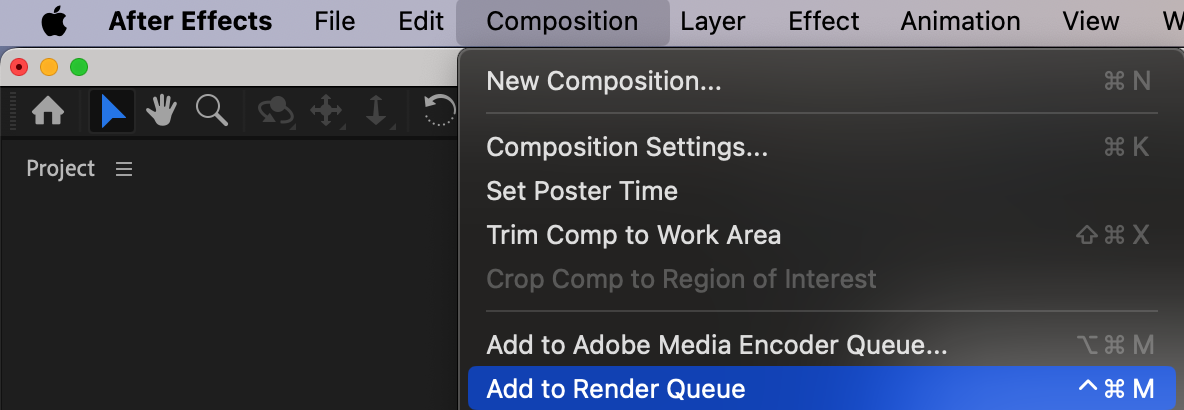Select Set Poster Time
Screen dimensions: 1184x410
[581, 191]
